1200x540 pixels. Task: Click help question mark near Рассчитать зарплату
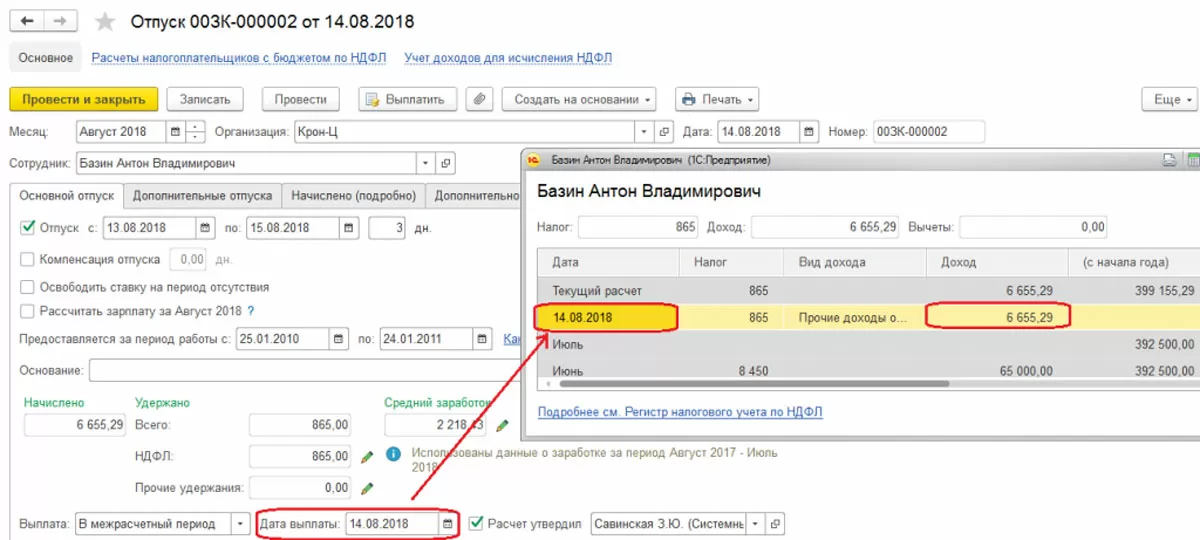pyautogui.click(x=251, y=311)
